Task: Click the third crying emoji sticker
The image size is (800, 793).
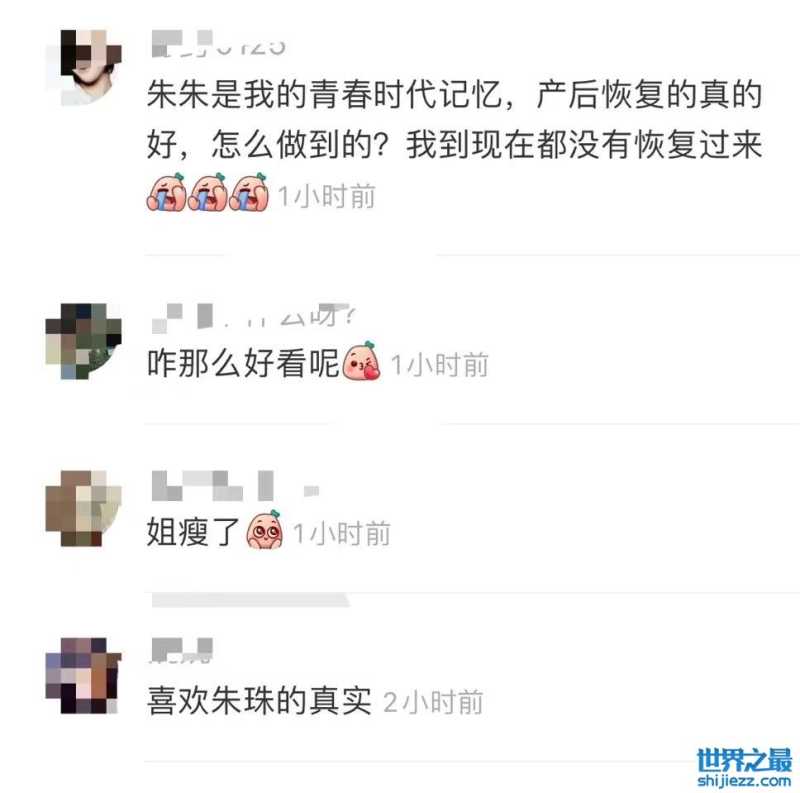Action: click(x=248, y=192)
